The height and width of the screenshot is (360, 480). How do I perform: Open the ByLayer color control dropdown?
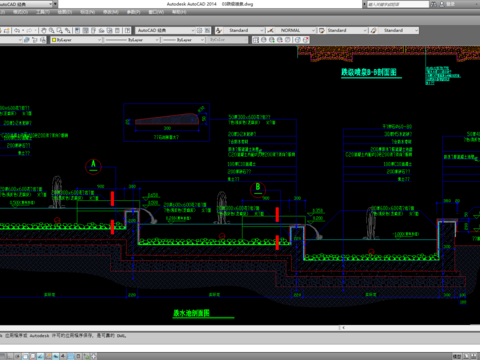tap(99, 40)
